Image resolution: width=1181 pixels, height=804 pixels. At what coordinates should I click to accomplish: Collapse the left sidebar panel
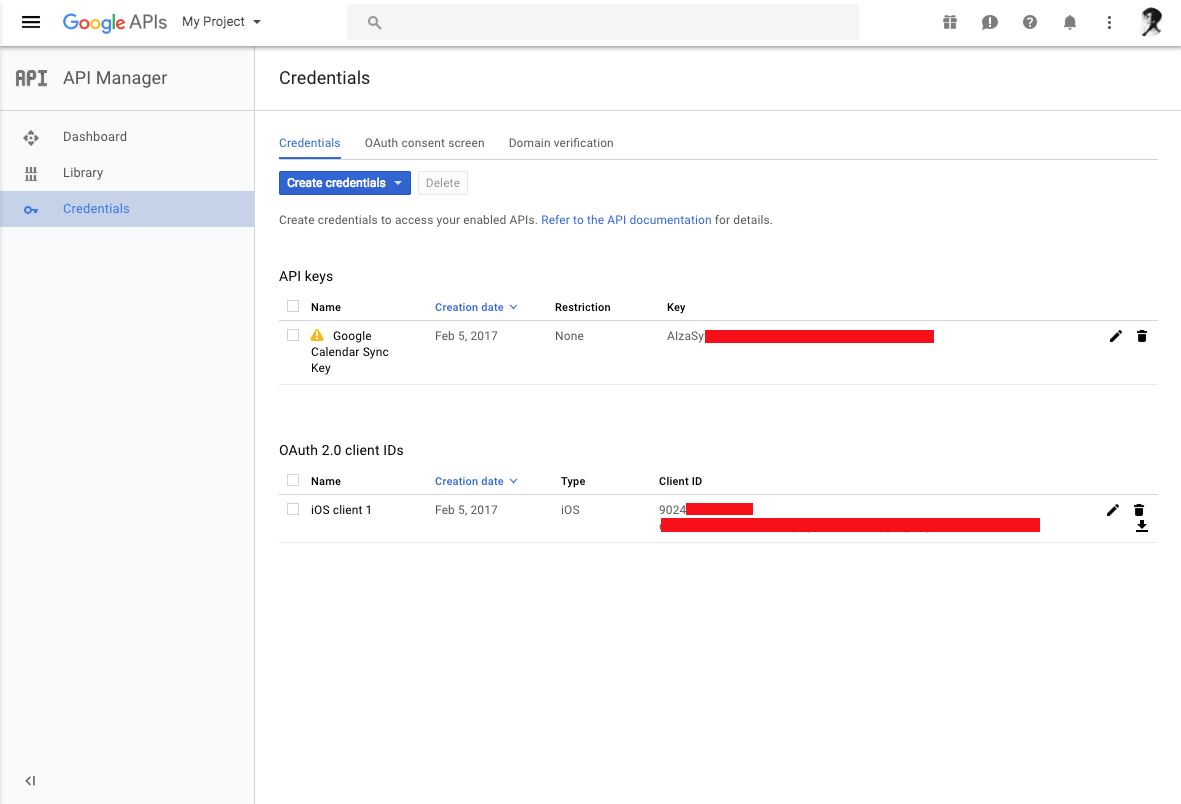[30, 781]
